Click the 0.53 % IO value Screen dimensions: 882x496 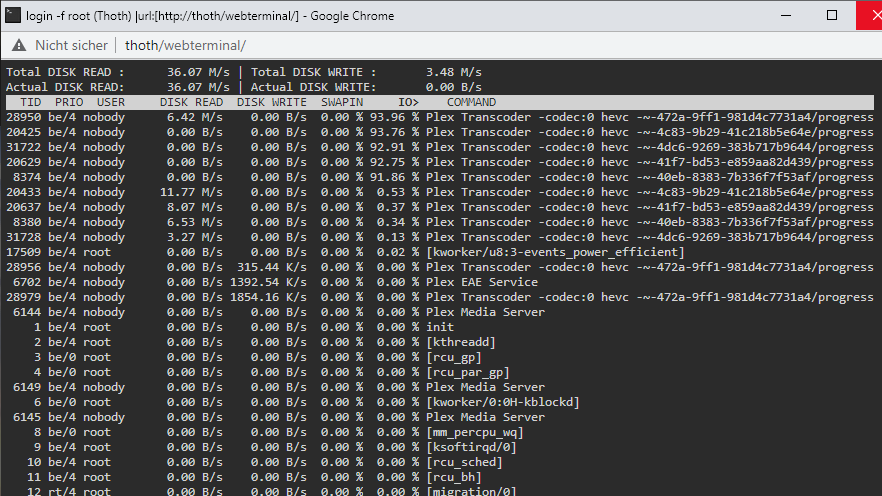click(398, 192)
